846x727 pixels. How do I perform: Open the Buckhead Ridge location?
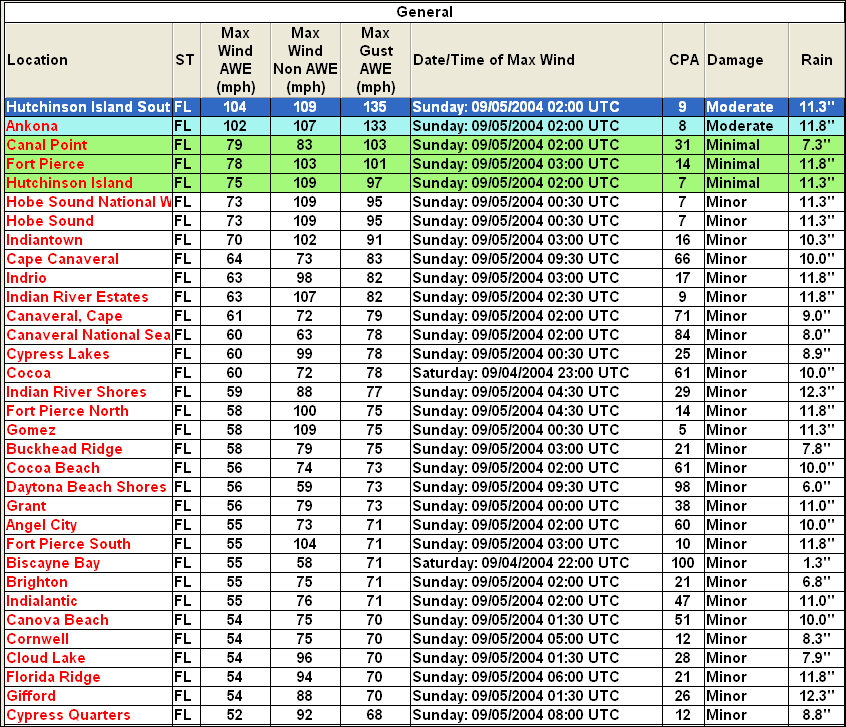[64, 449]
